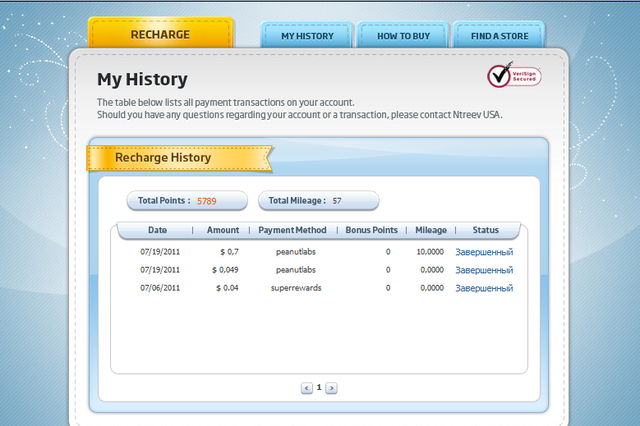Open status link for the $0.7 transaction
640x426 pixels.
(x=484, y=252)
